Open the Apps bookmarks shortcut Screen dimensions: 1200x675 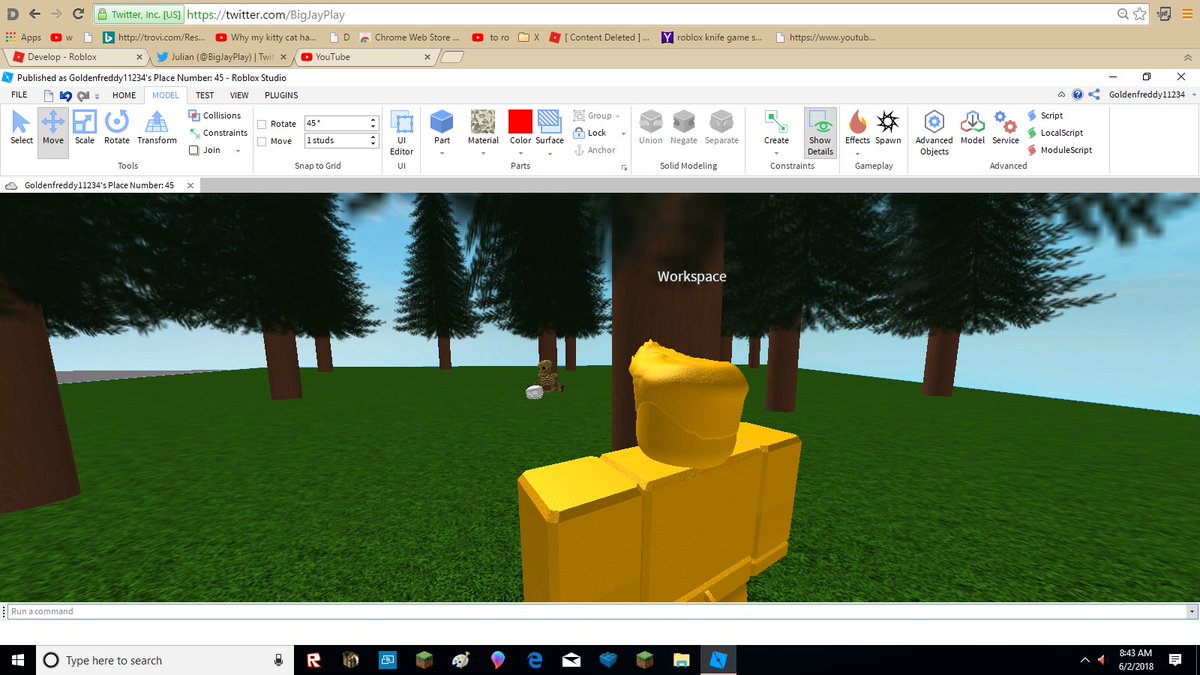click(x=23, y=37)
